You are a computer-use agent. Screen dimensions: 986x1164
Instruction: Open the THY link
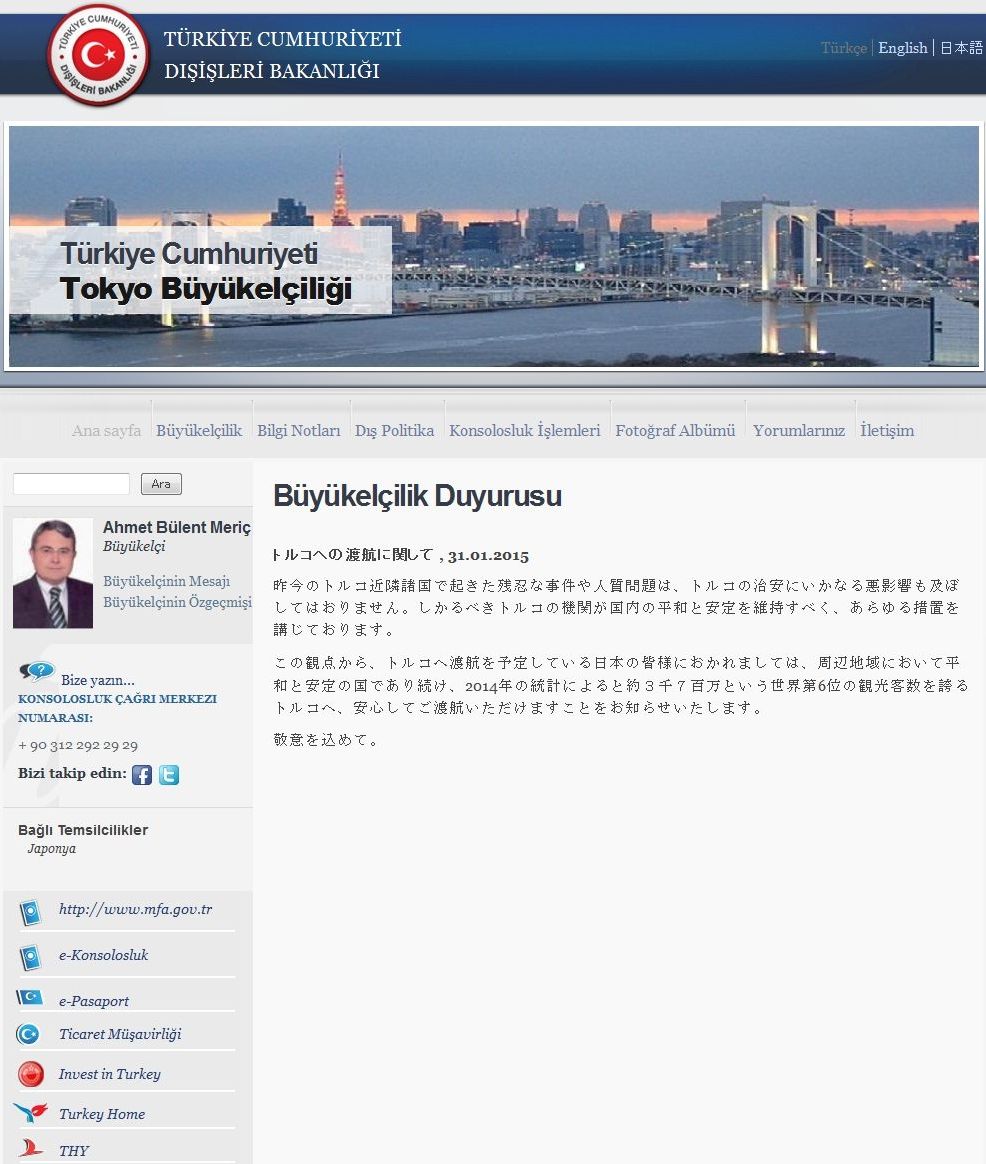pyautogui.click(x=74, y=1151)
